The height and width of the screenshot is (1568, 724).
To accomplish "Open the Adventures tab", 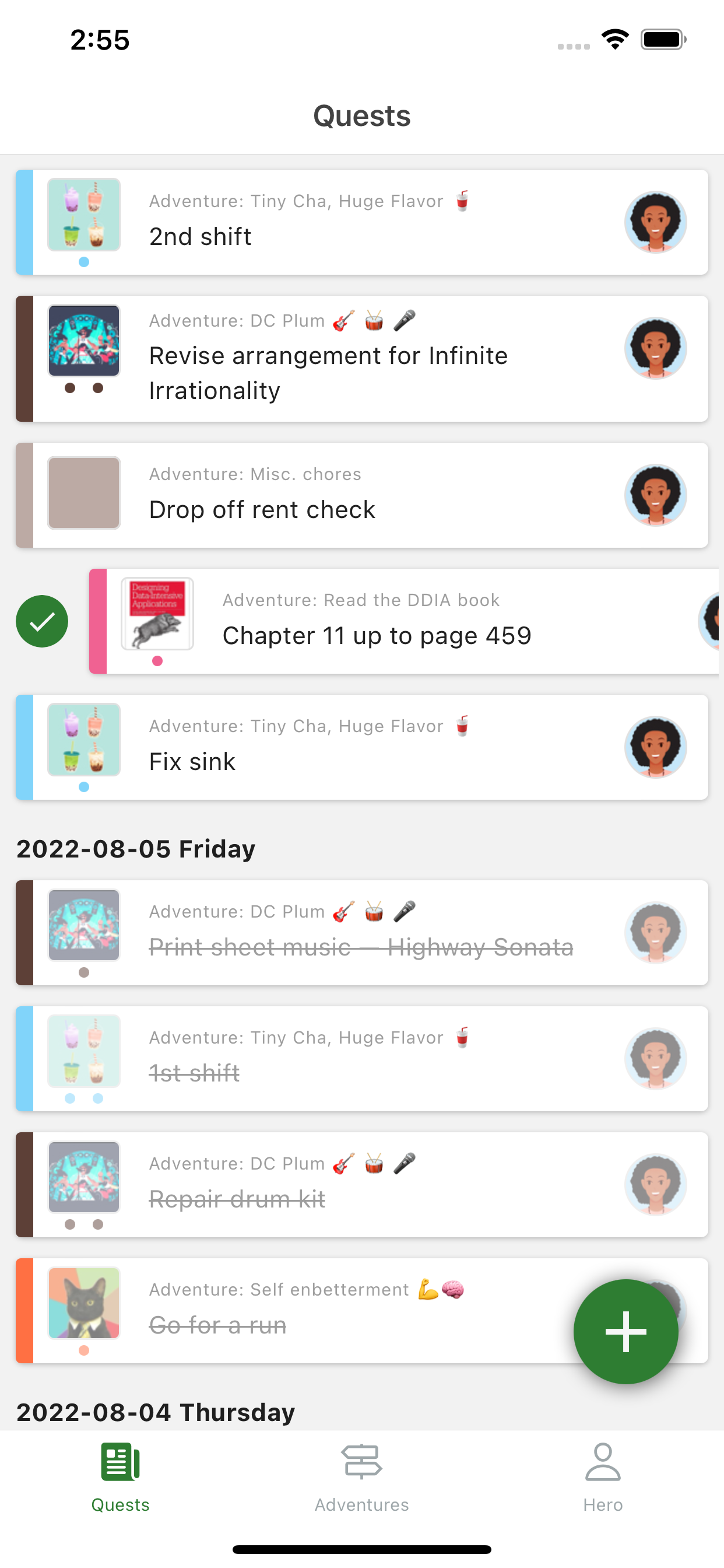I will point(361,1478).
